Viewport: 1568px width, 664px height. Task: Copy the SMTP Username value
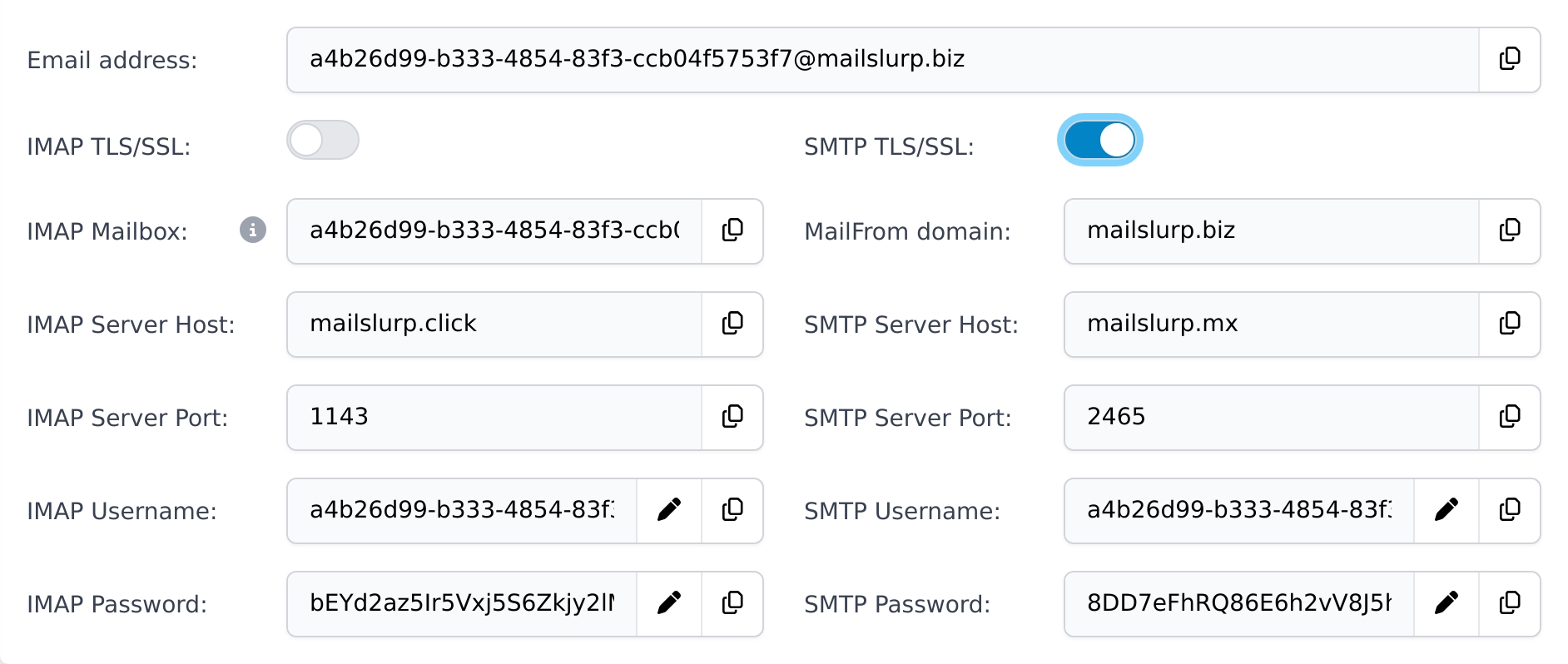(x=1510, y=511)
